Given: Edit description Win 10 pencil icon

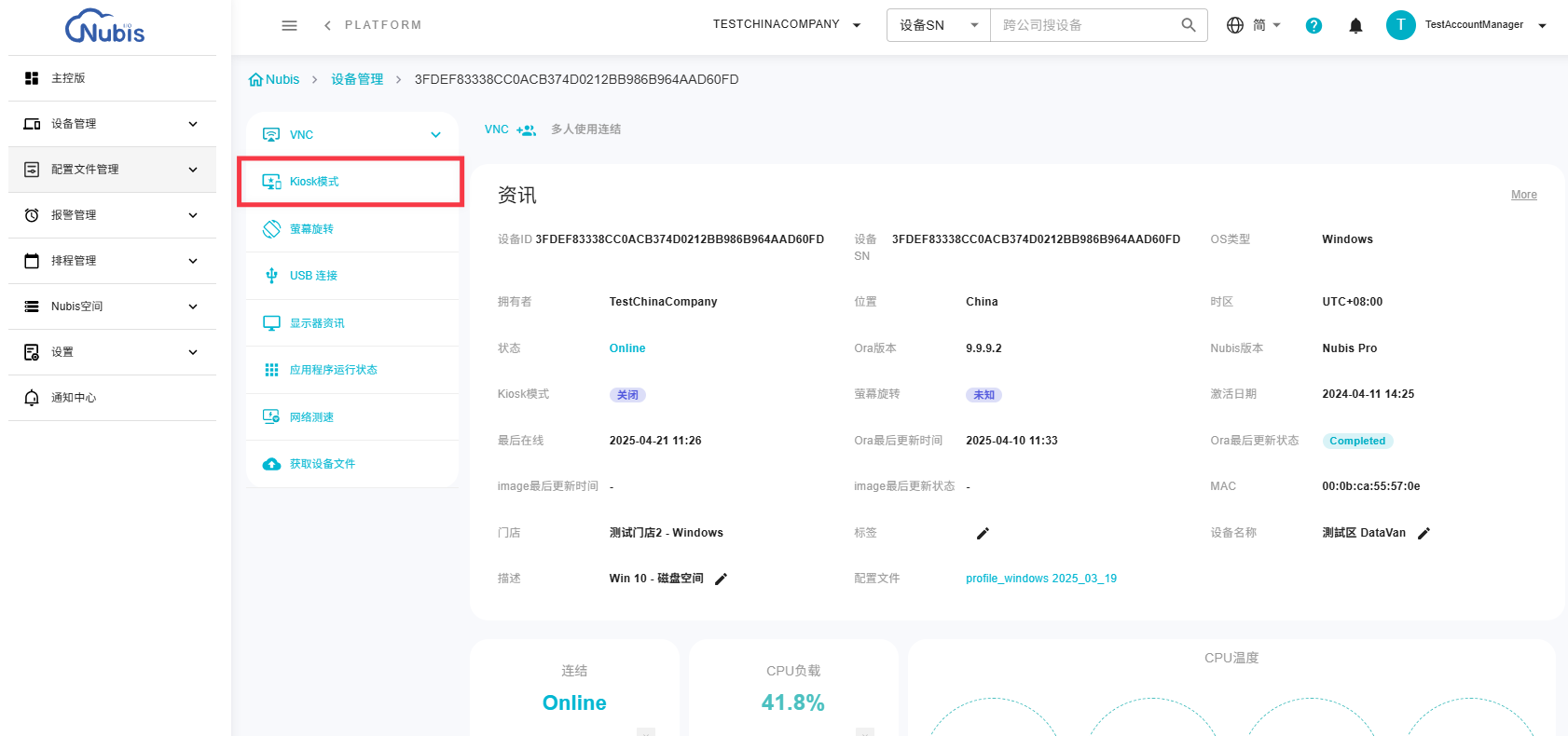Looking at the screenshot, I should click(x=721, y=579).
